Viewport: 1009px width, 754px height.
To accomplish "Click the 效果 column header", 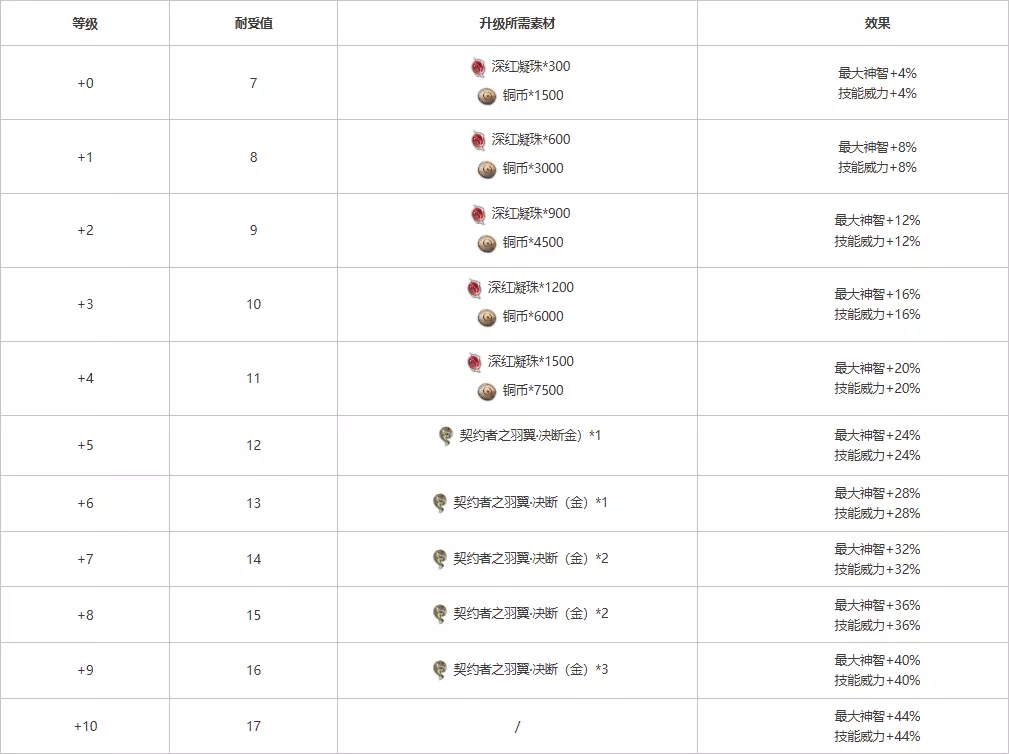I will pos(877,23).
